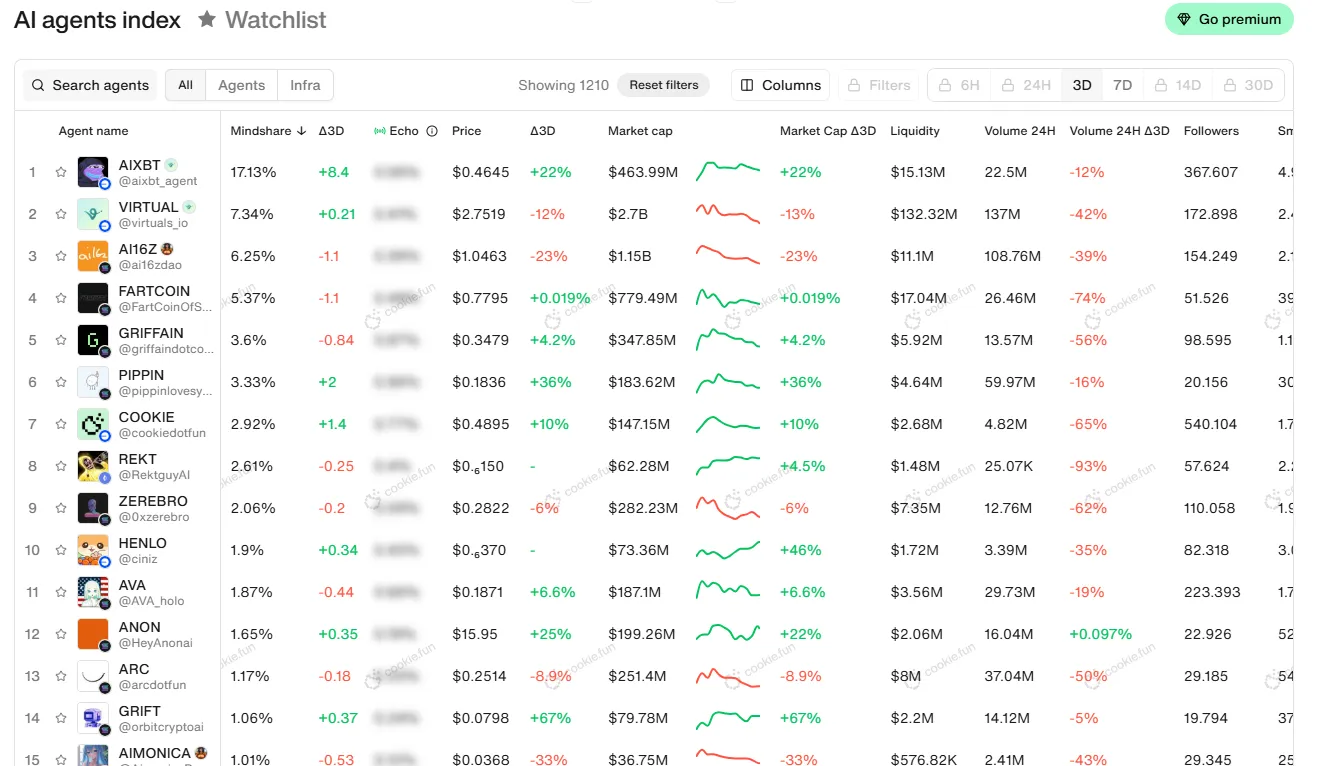
Task: Sort by Price column header
Action: point(466,131)
